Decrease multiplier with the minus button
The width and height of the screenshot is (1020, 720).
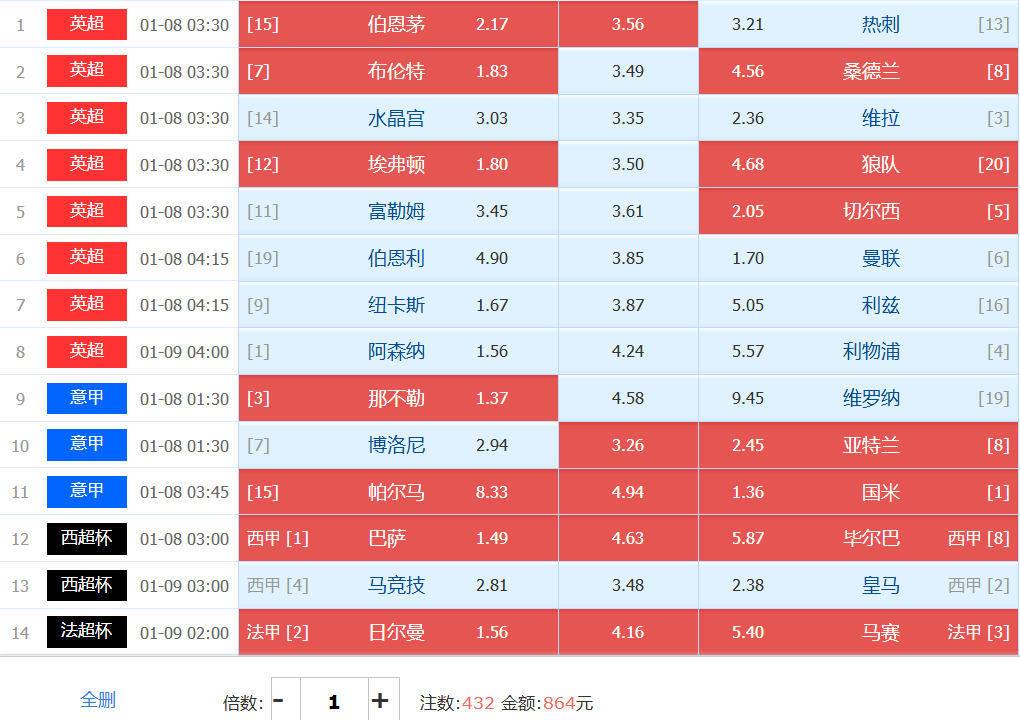(x=279, y=701)
